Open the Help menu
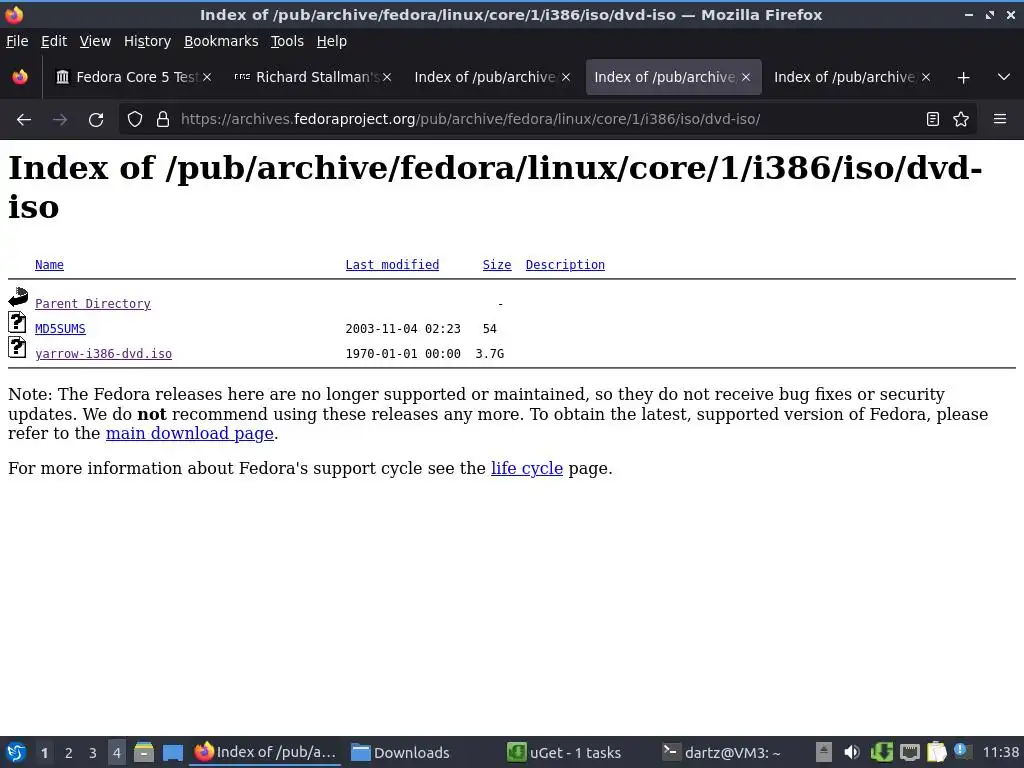Viewport: 1024px width, 768px height. (x=332, y=41)
